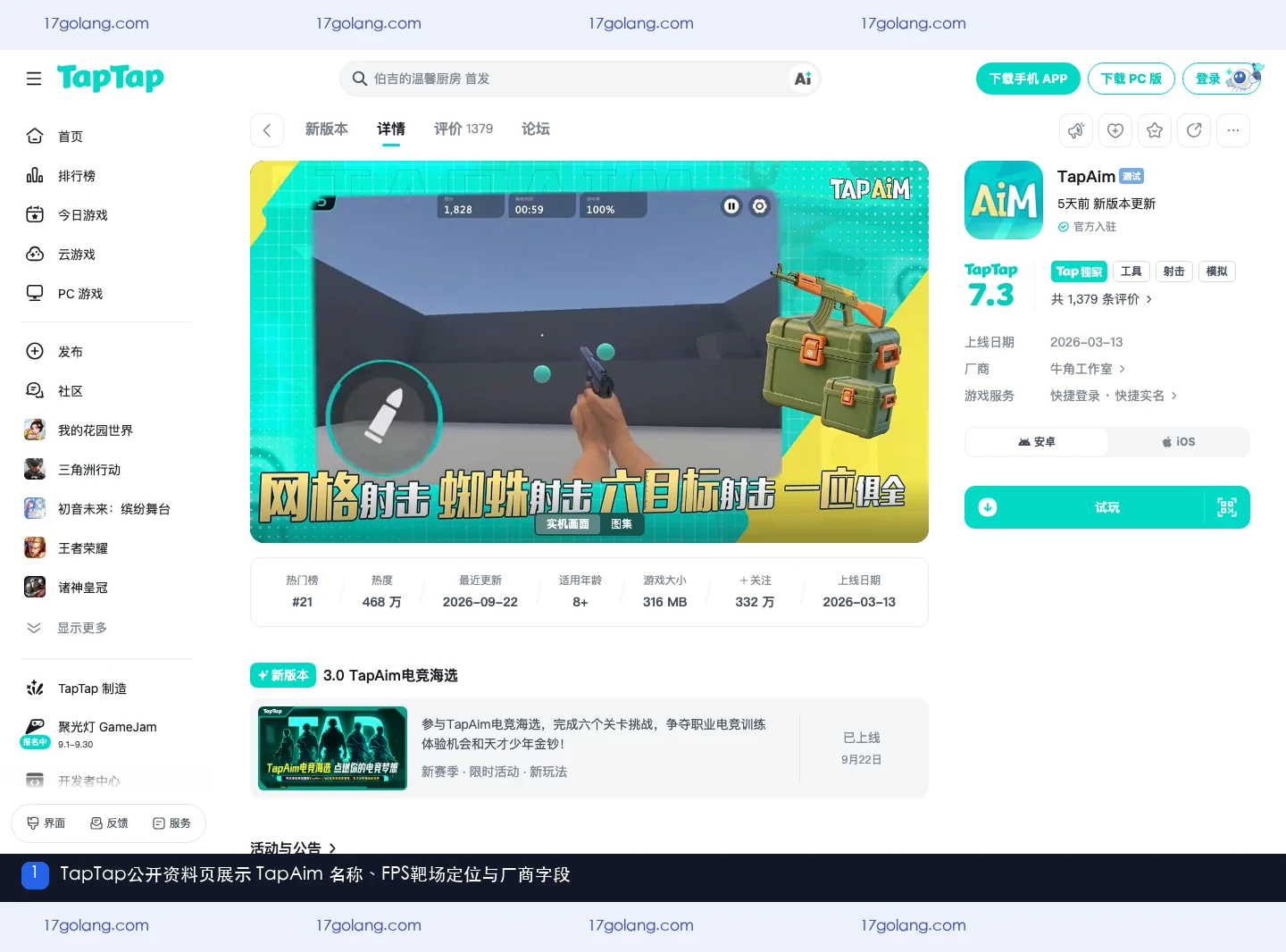Expand 快捷登录 · 快捷实名 services
The image size is (1286, 952).
coord(1114,396)
